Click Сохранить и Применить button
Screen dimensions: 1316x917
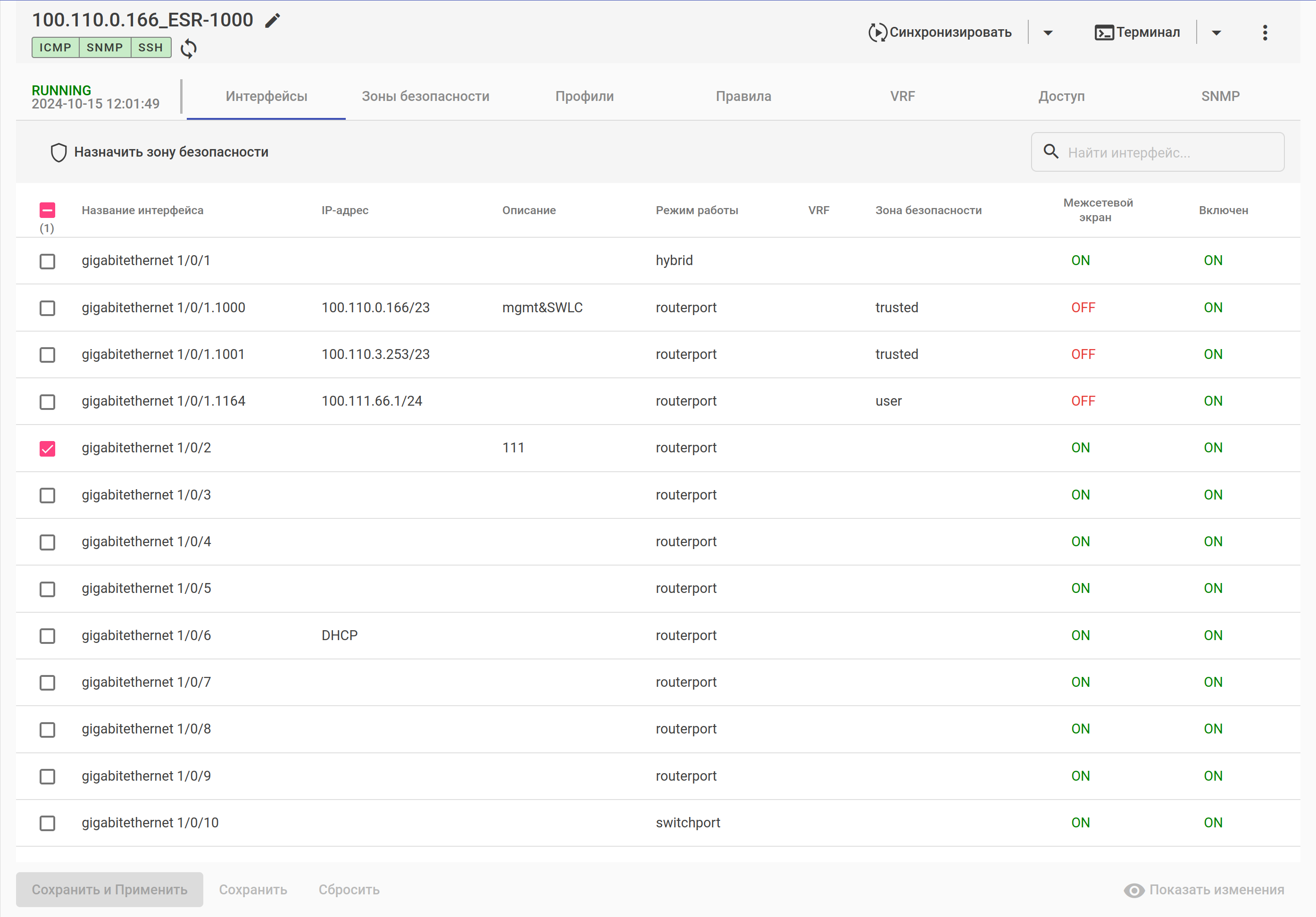click(x=109, y=890)
